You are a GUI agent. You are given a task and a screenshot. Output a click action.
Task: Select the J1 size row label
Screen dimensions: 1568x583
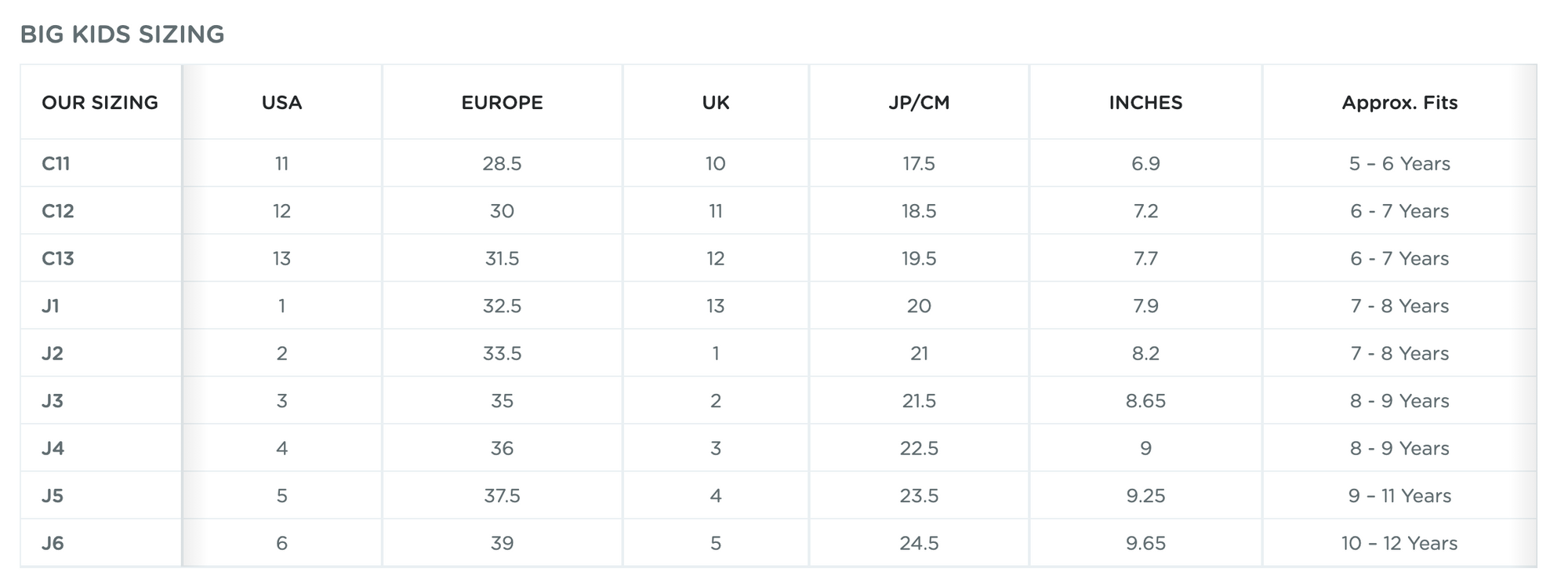[50, 306]
